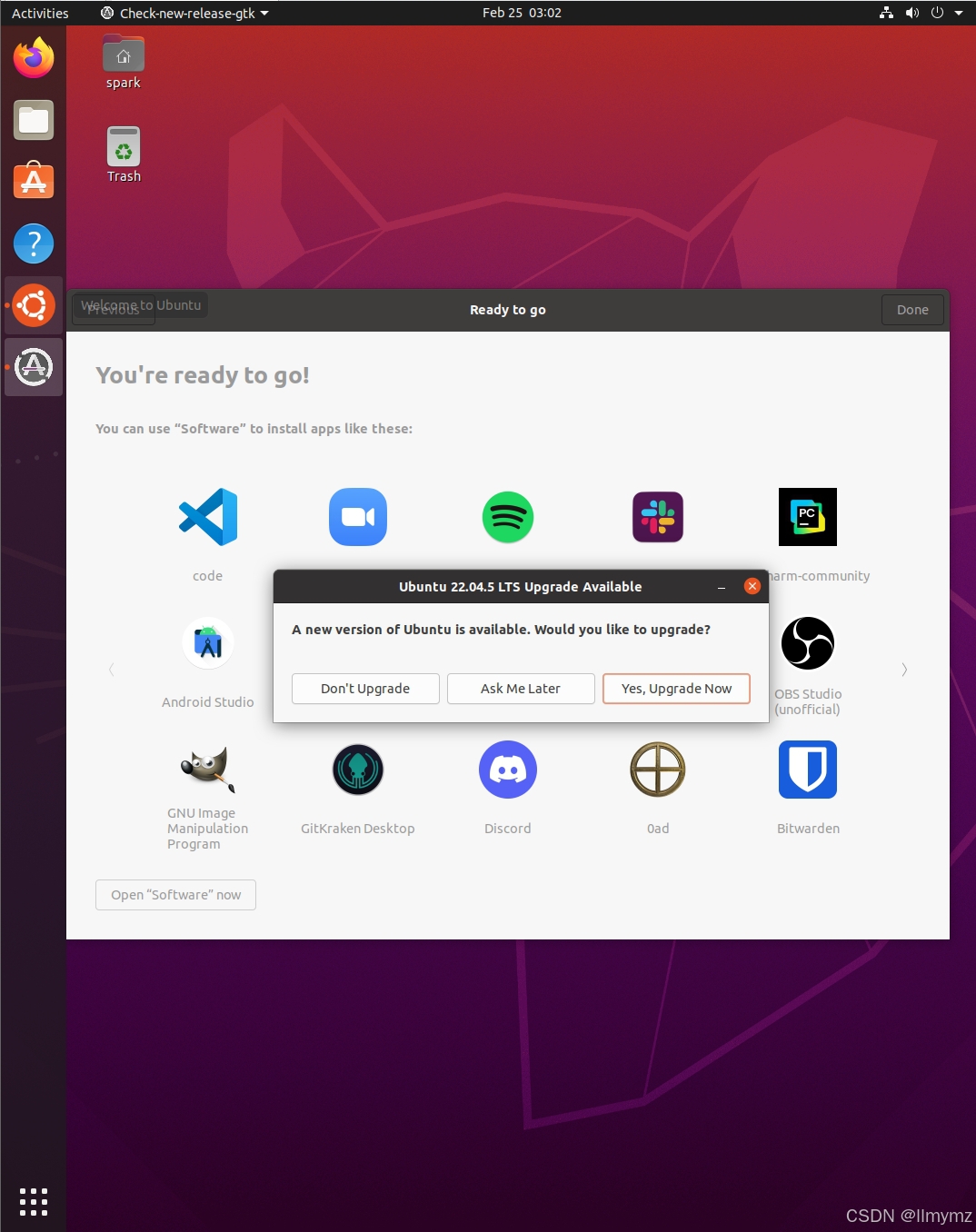Image resolution: width=976 pixels, height=1232 pixels.
Task: Select the Spotify app icon
Action: click(x=508, y=517)
